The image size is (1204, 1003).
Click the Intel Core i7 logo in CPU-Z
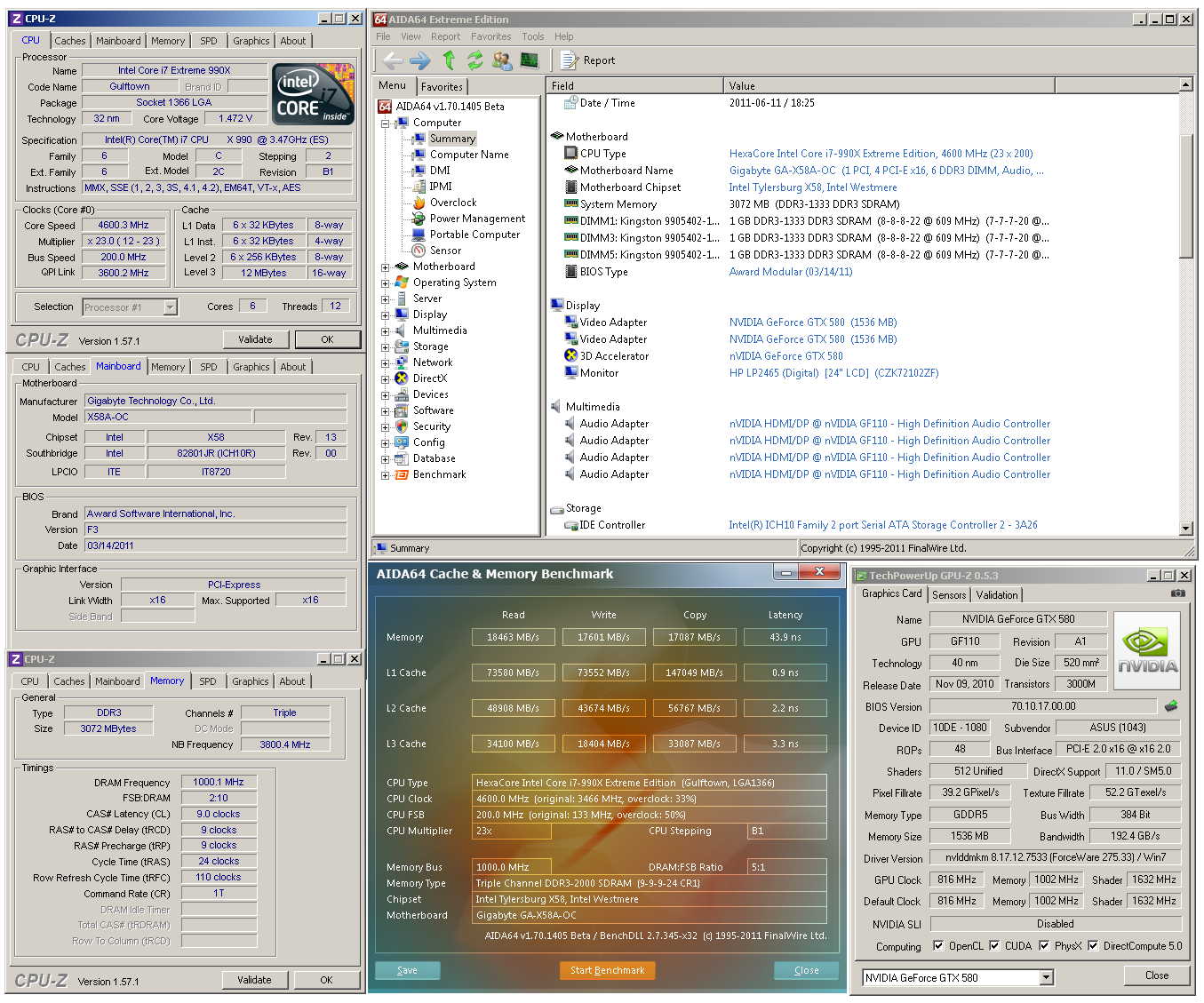click(313, 92)
